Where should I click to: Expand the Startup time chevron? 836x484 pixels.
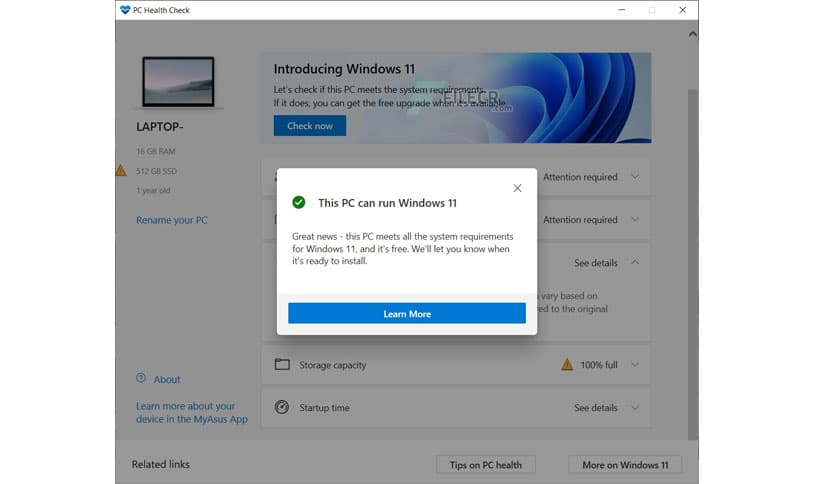tap(635, 408)
